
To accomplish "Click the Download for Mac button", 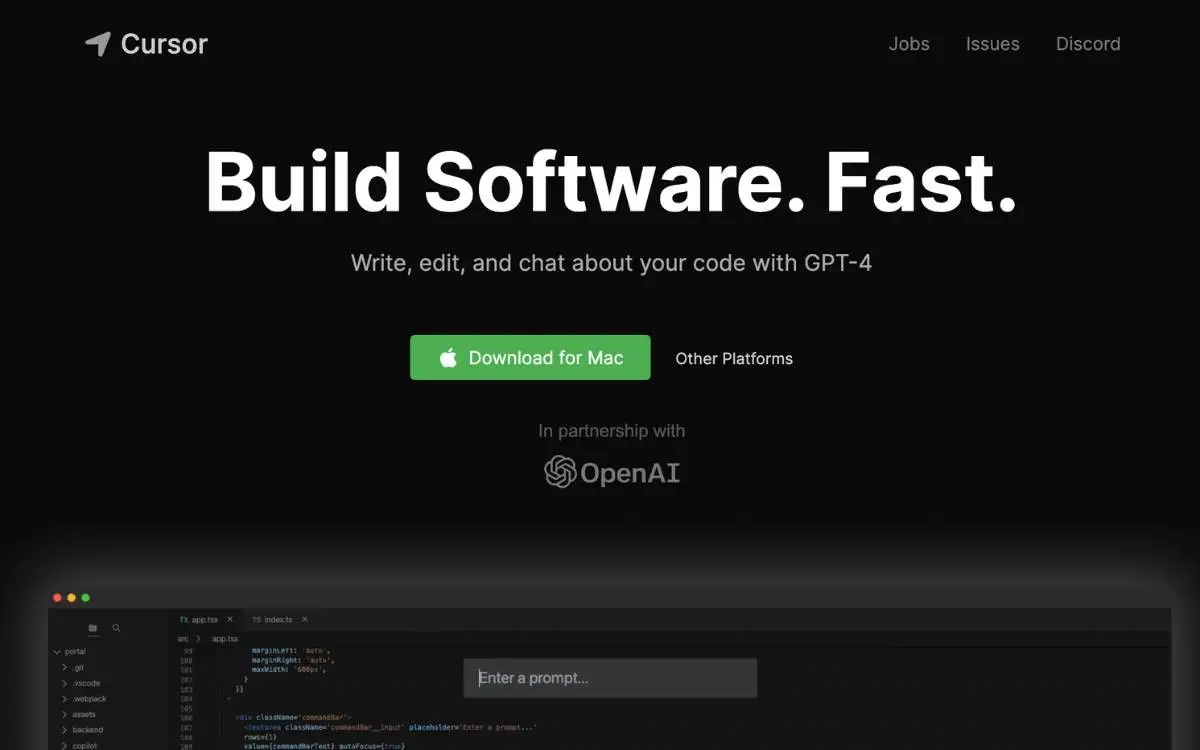I will coord(530,357).
